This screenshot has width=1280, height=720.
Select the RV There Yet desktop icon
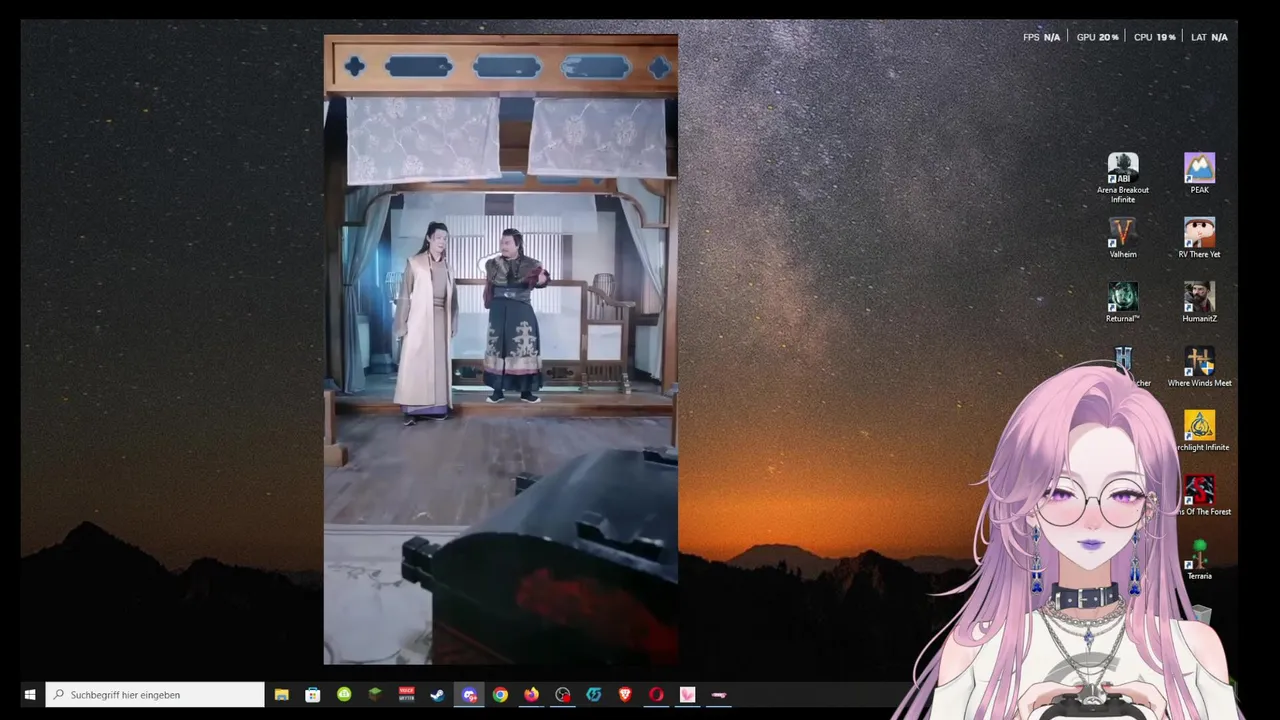[x=1199, y=238]
